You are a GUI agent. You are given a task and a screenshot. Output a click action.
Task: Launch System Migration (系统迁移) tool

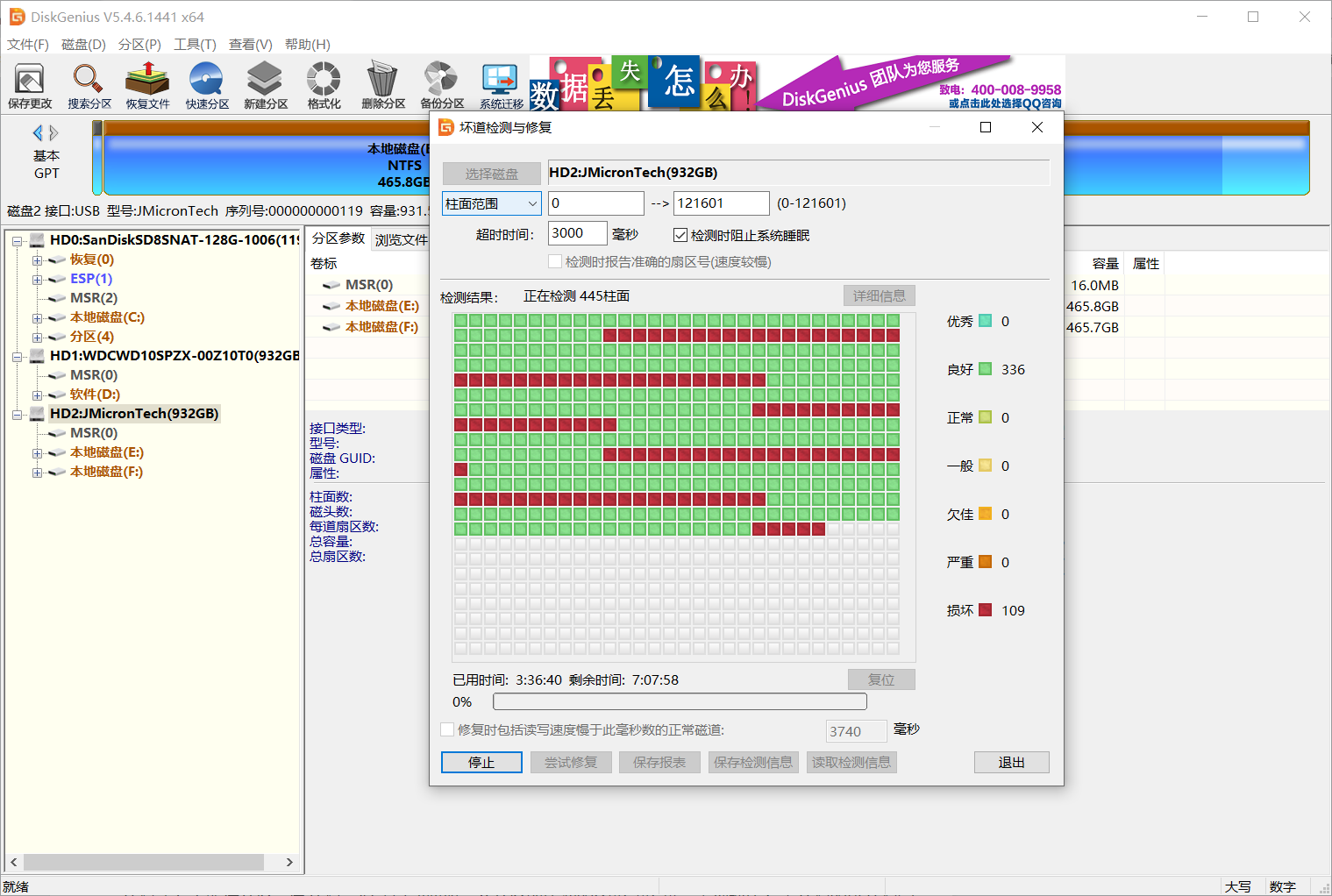point(501,86)
